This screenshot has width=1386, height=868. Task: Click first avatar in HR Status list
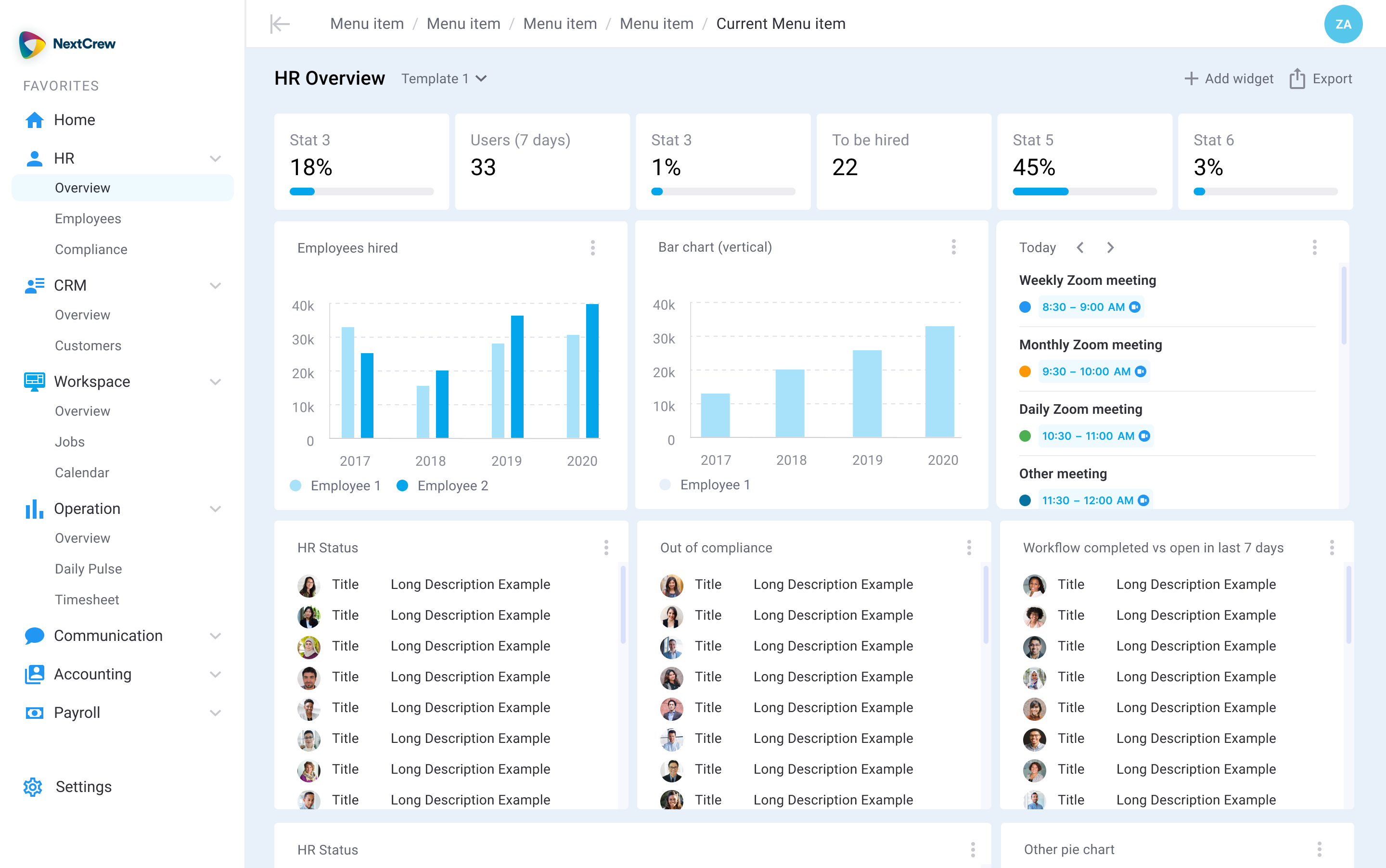(x=308, y=586)
